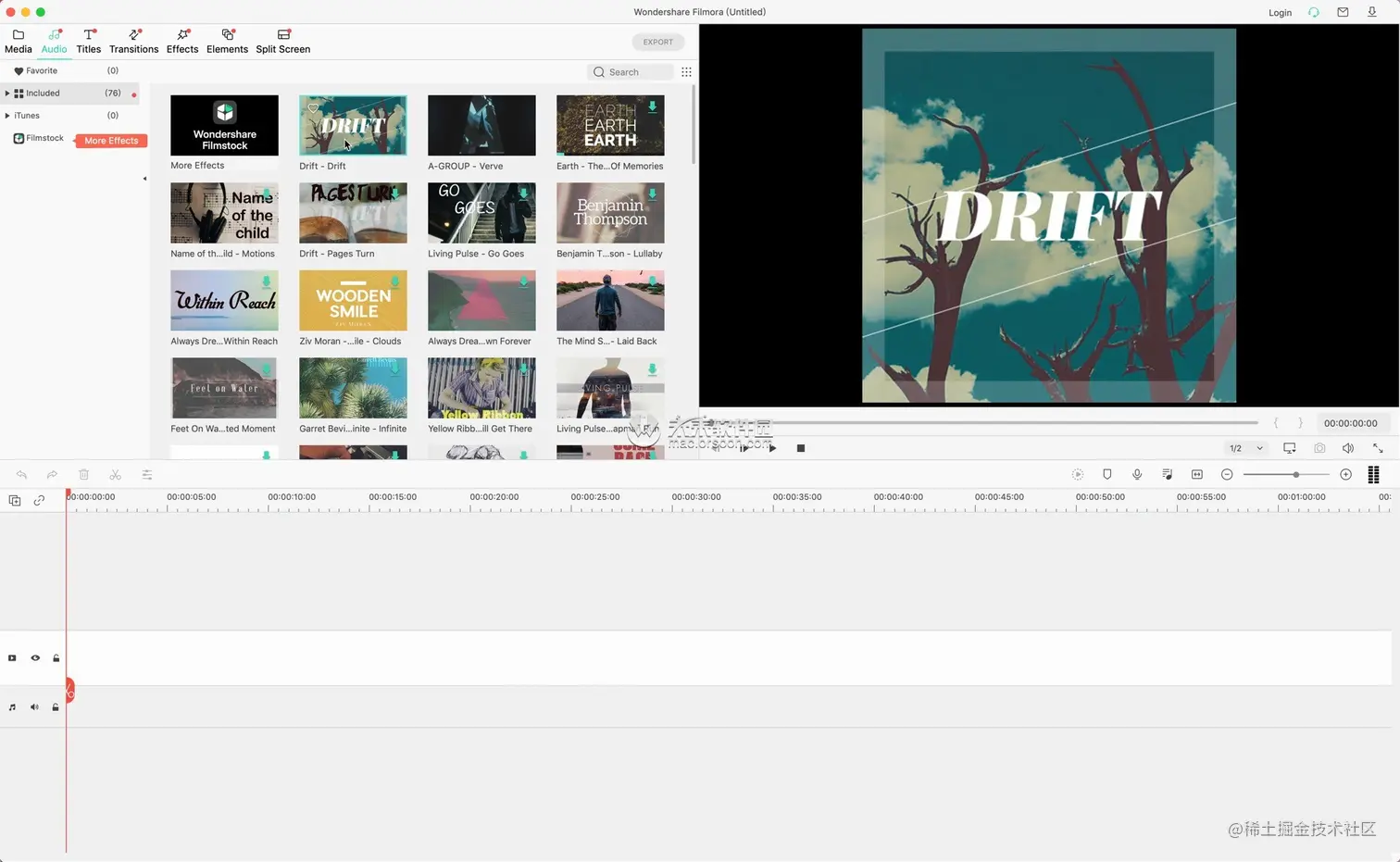Stop the preview playback

point(801,448)
